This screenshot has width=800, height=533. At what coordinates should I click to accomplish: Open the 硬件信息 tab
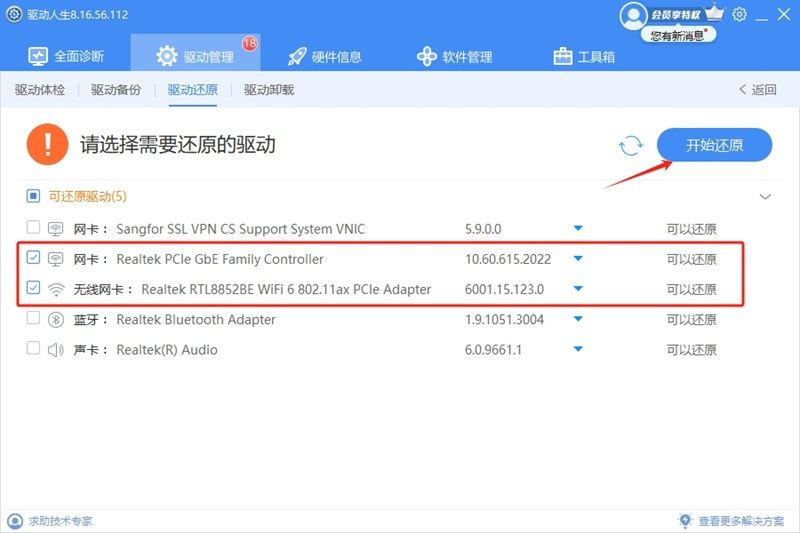[325, 57]
